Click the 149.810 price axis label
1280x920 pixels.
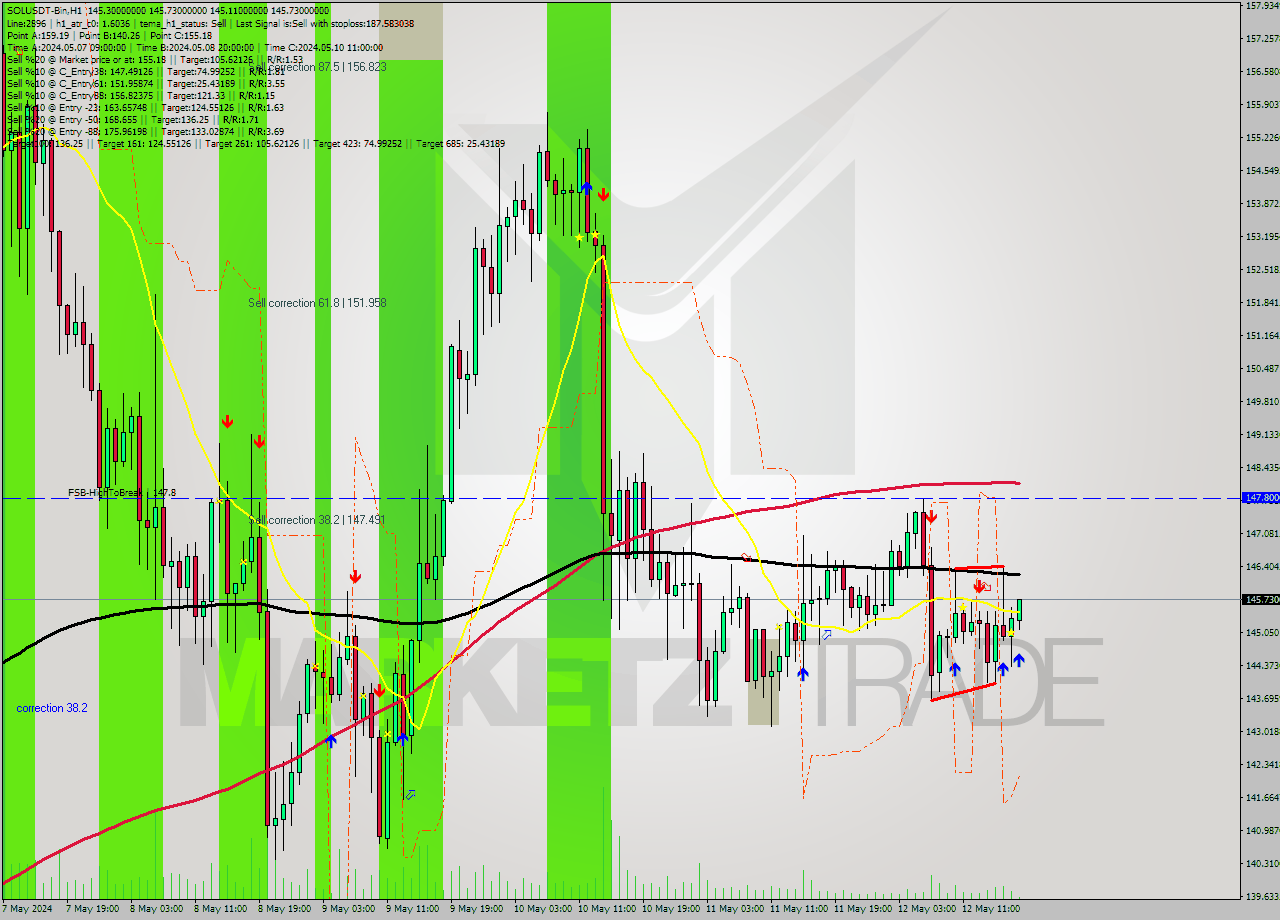click(1263, 401)
